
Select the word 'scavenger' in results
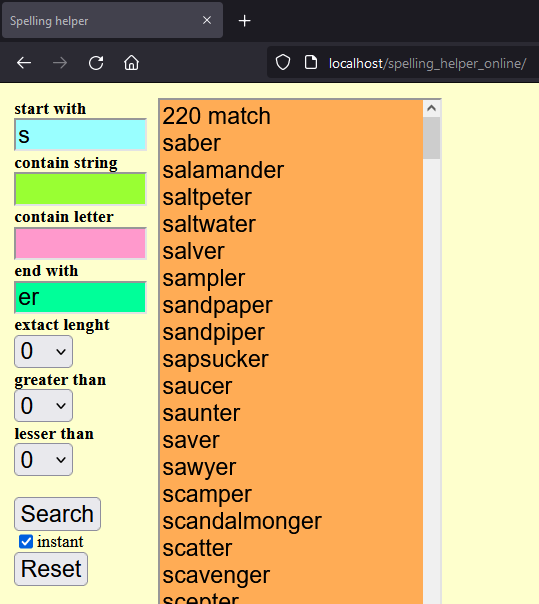216,575
